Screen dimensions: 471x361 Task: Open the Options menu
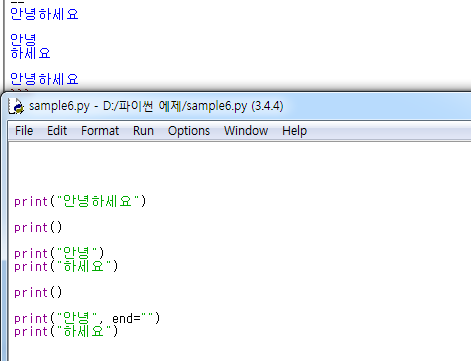pyautogui.click(x=189, y=131)
